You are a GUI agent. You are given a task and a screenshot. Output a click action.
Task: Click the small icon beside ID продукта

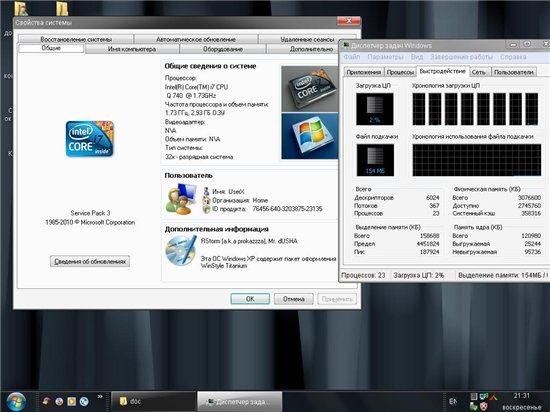[206, 209]
